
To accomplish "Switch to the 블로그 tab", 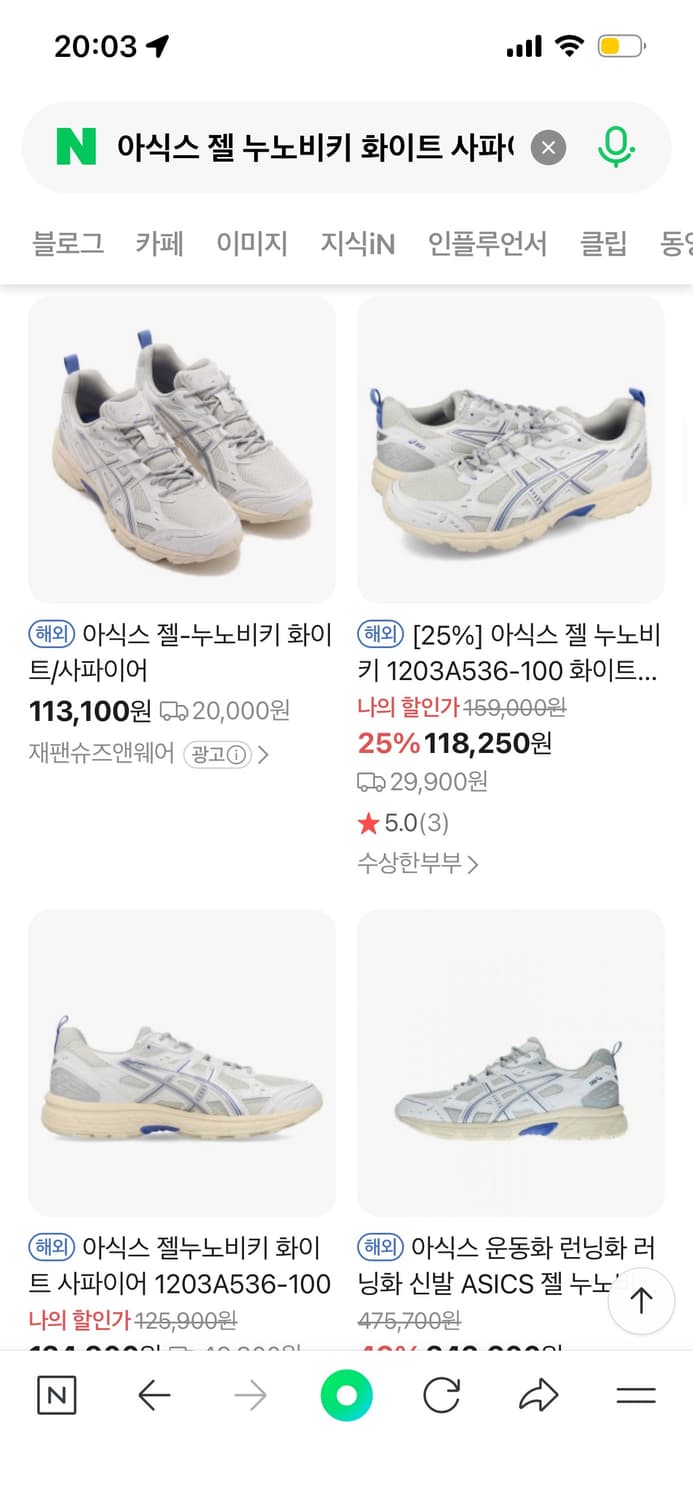I will (x=67, y=243).
